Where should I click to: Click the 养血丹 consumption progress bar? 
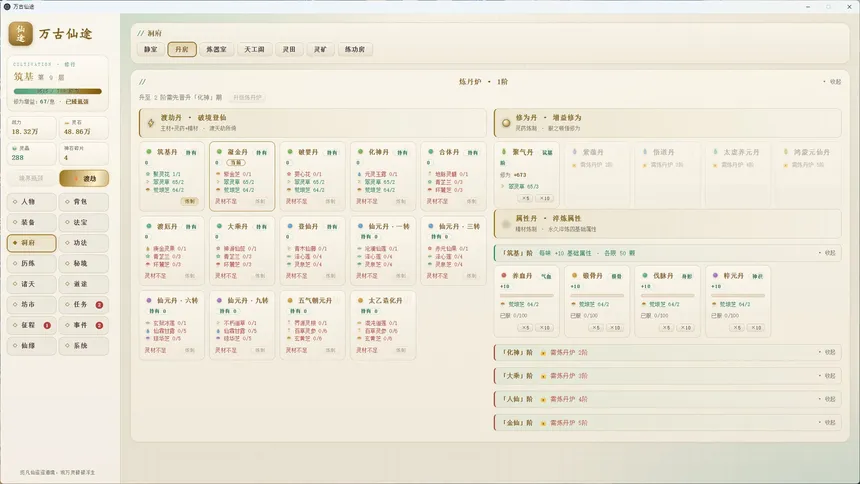pos(527,296)
